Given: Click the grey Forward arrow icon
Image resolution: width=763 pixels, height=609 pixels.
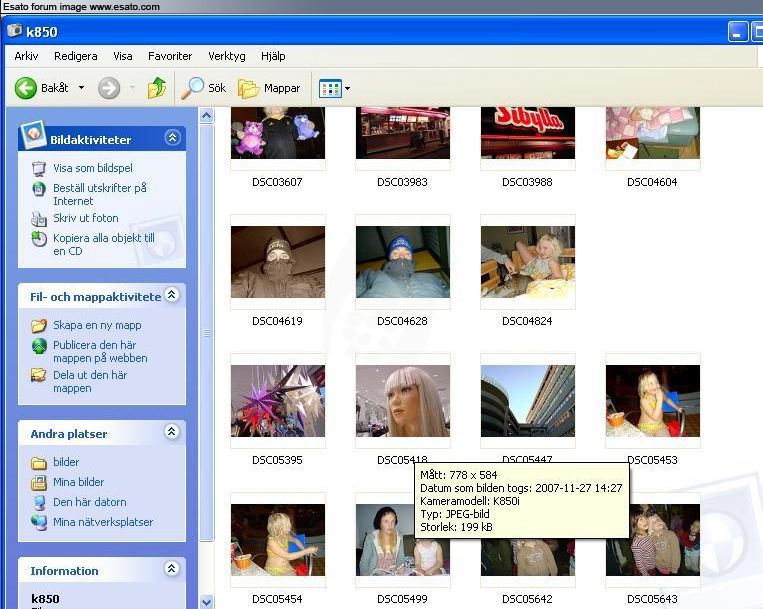Looking at the screenshot, I should (x=109, y=89).
